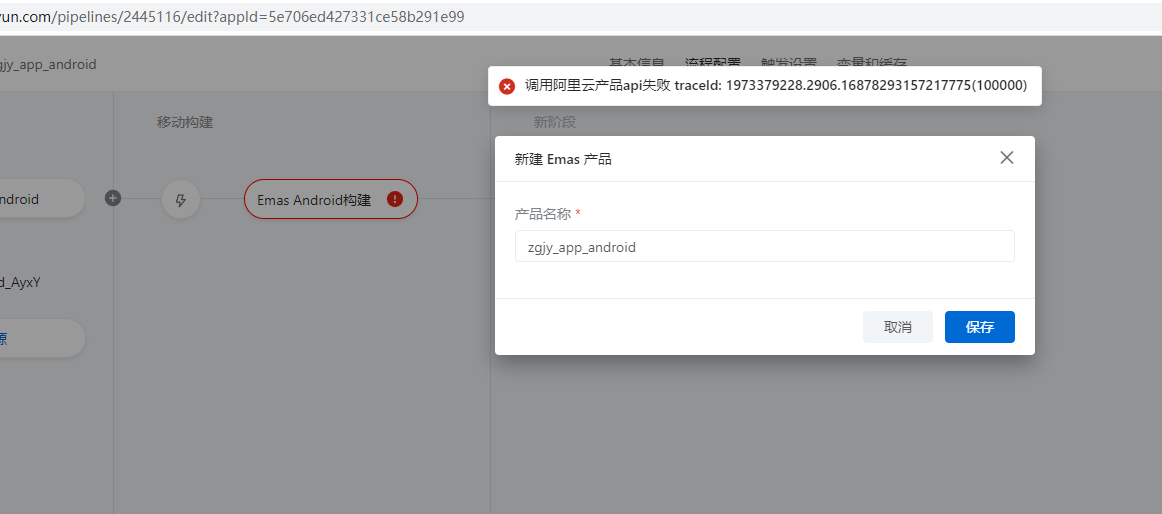The width and height of the screenshot is (1162, 514).
Task: Click the 产品名称 input field
Action: pos(765,247)
